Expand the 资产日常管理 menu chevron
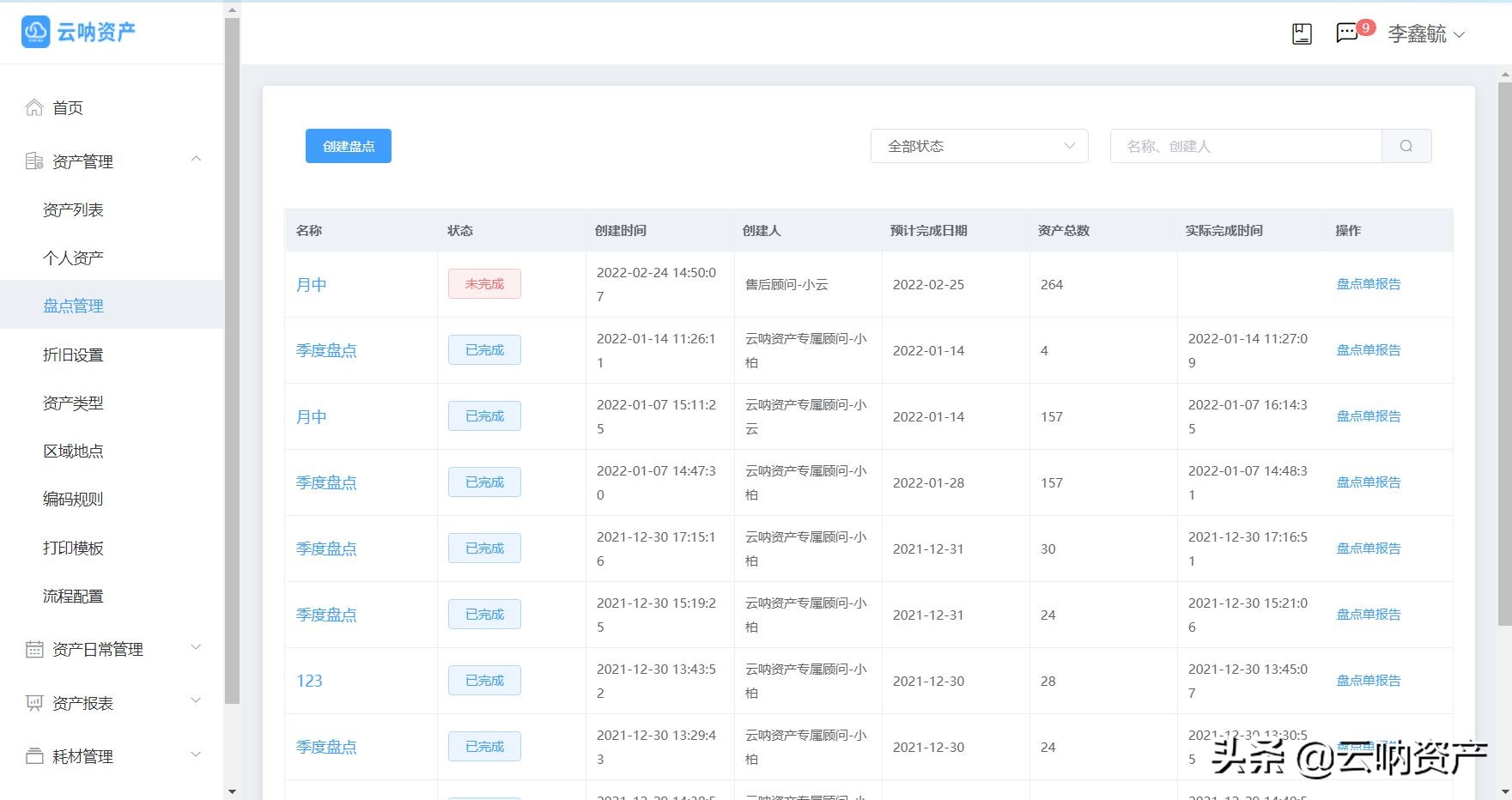Image resolution: width=1512 pixels, height=800 pixels. [196, 648]
